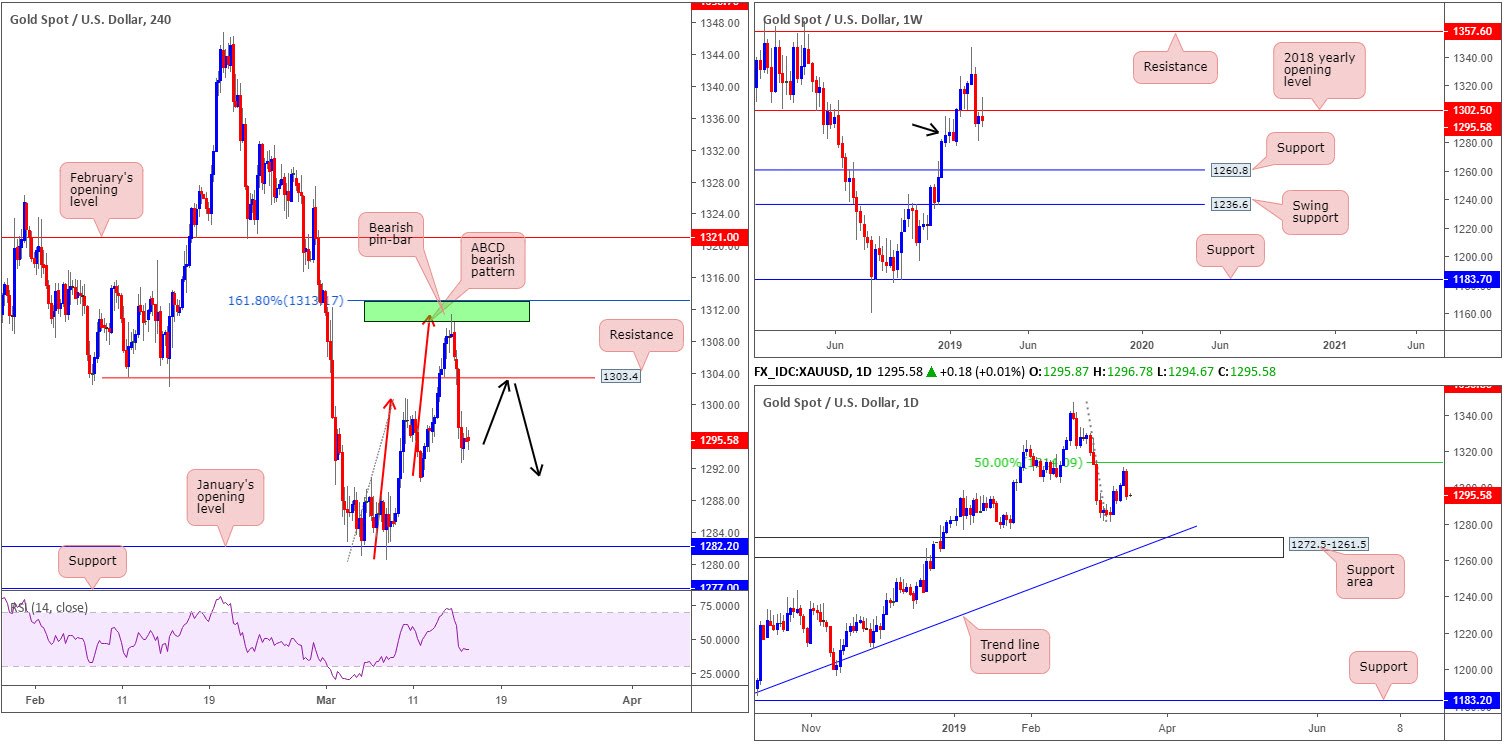Select the red 1357.60 price axis label
1504x744 pixels.
tap(1474, 32)
